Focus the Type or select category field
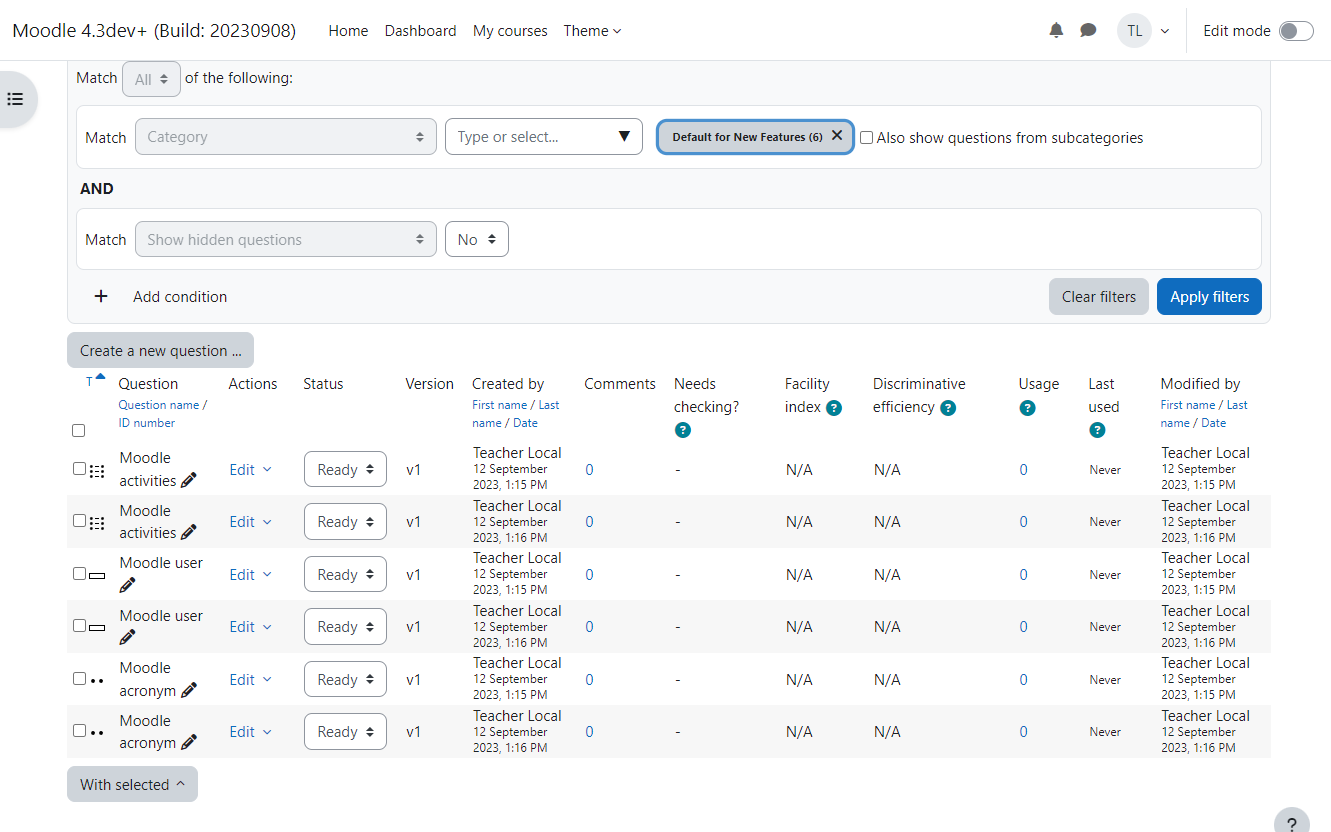 pyautogui.click(x=543, y=137)
